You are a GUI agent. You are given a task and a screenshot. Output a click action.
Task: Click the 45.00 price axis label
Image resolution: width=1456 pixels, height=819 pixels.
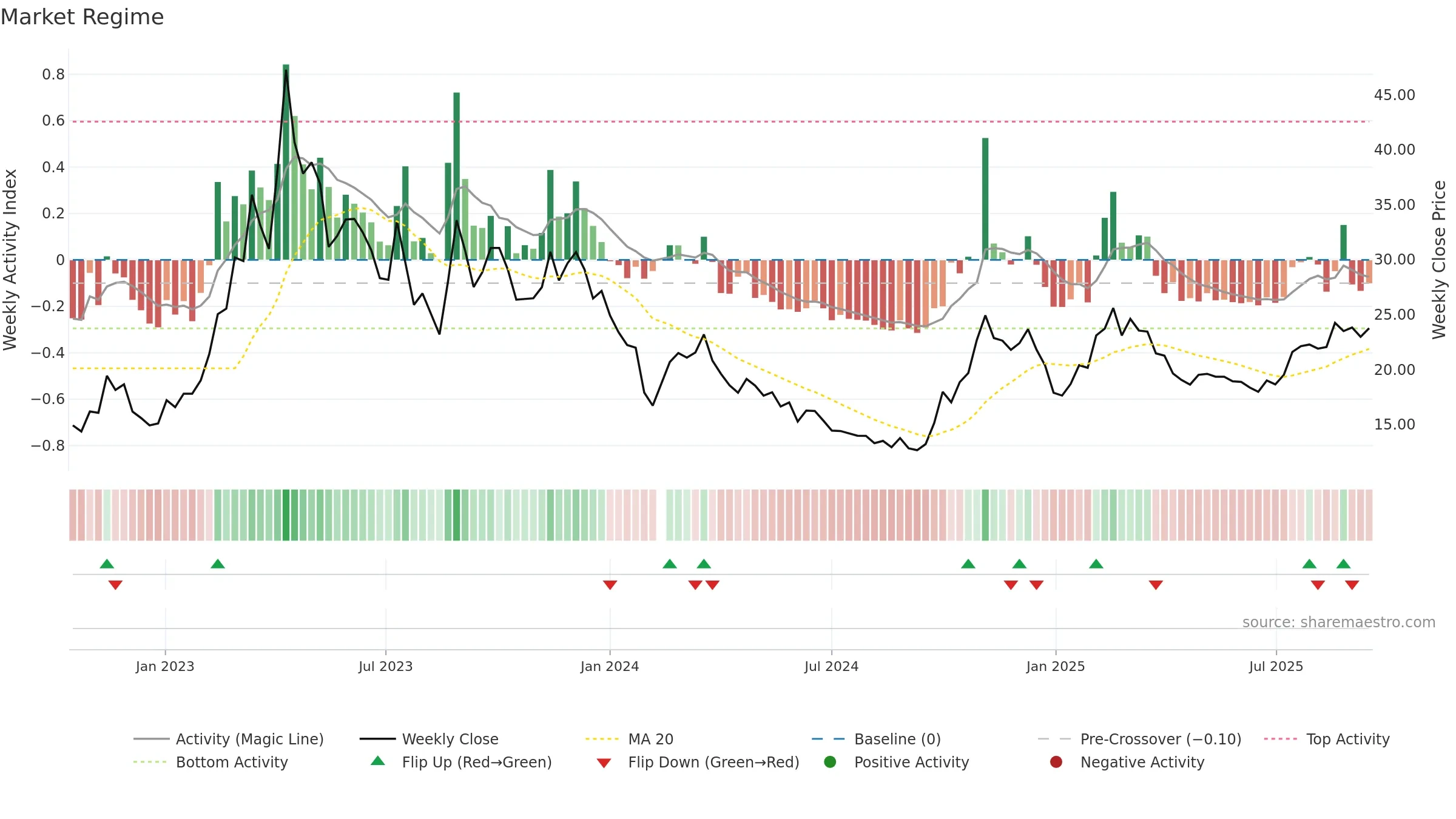point(1395,95)
